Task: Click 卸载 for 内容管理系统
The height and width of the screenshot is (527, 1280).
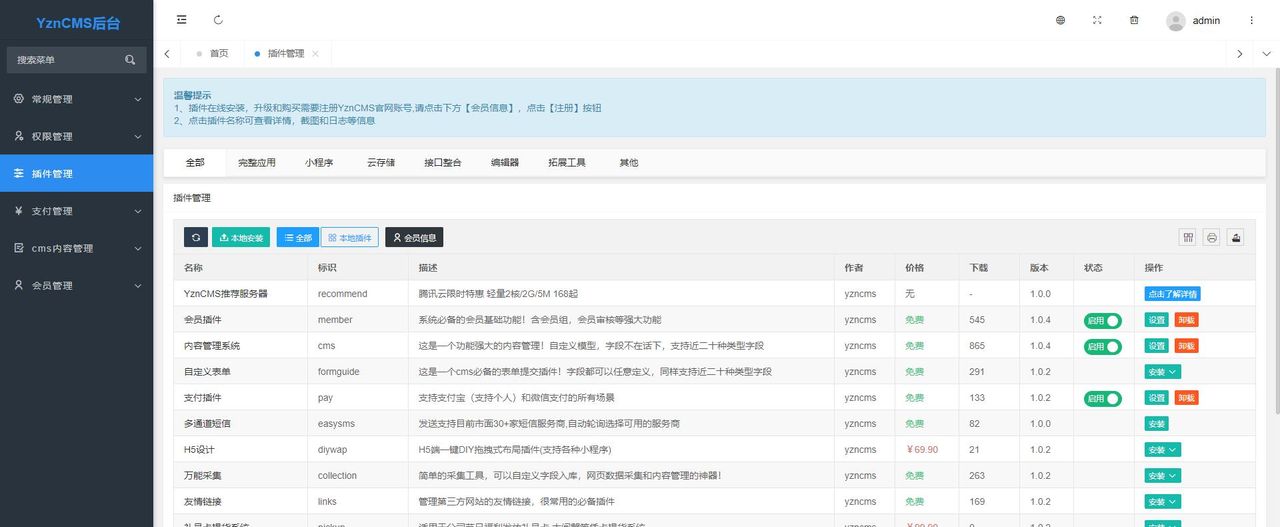Action: point(1186,346)
